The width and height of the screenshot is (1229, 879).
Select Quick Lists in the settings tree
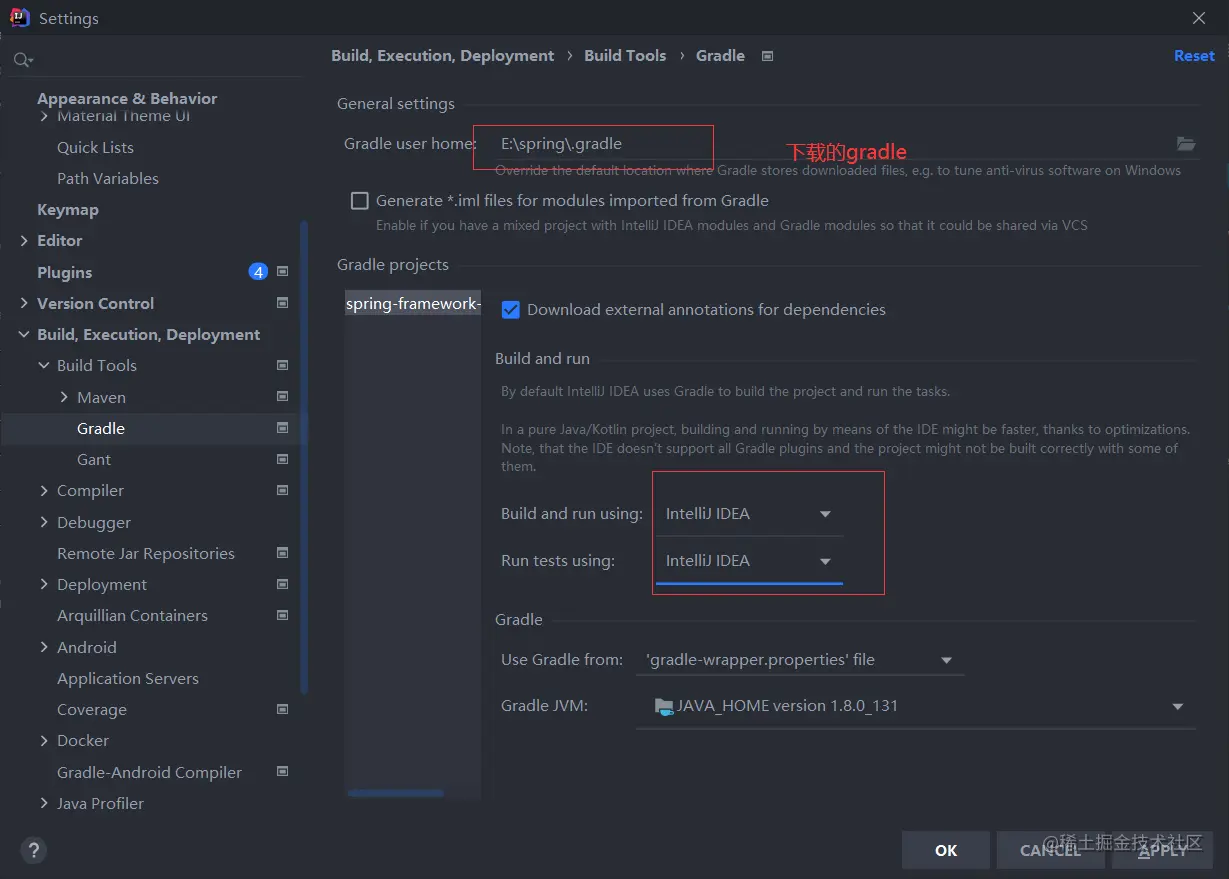[x=95, y=147]
